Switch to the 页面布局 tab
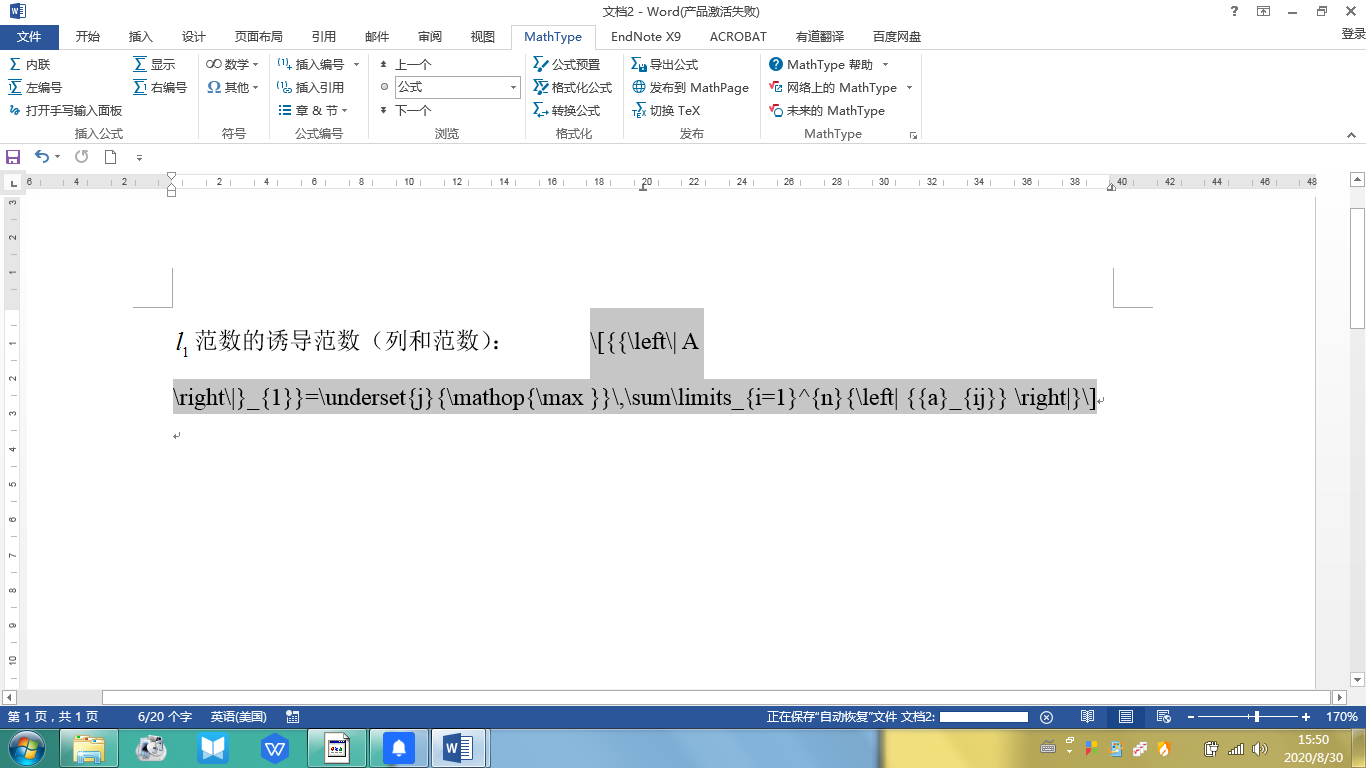 [259, 37]
